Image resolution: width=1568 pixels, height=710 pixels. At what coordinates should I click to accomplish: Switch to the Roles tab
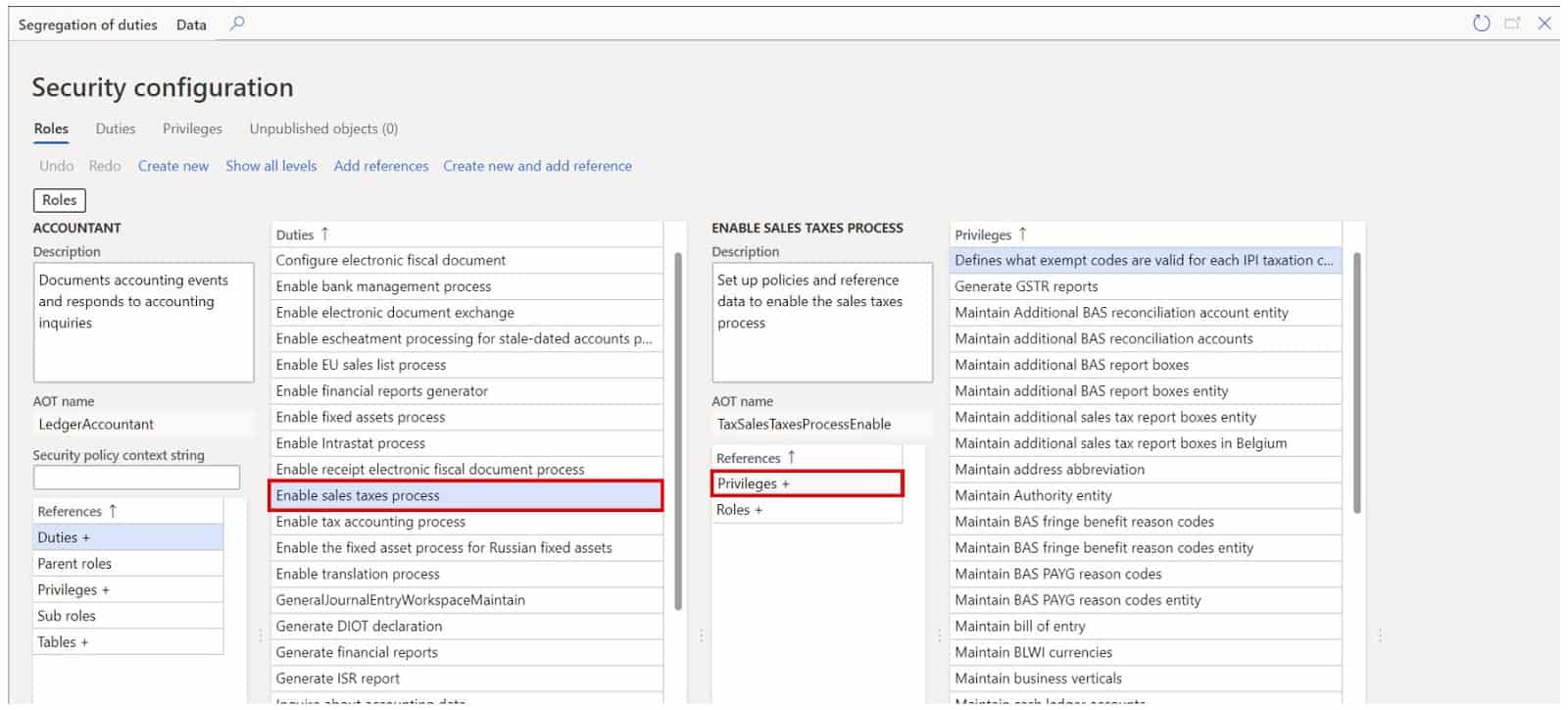(x=51, y=128)
